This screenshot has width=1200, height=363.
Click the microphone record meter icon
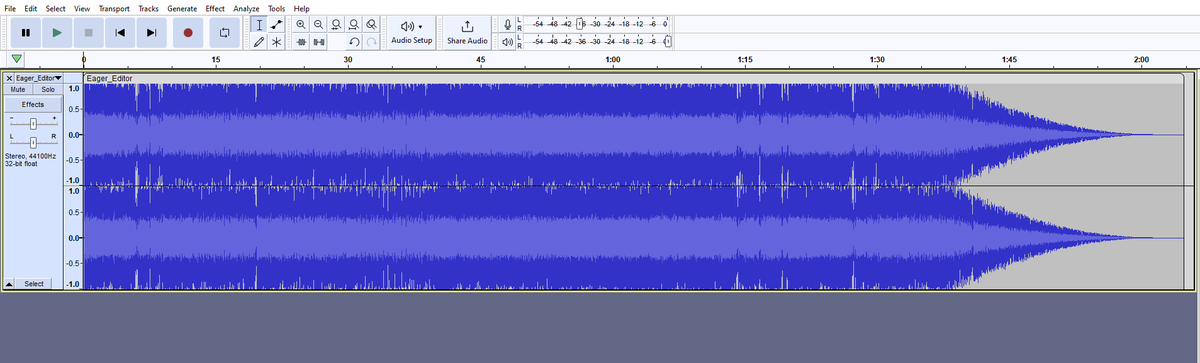(508, 24)
